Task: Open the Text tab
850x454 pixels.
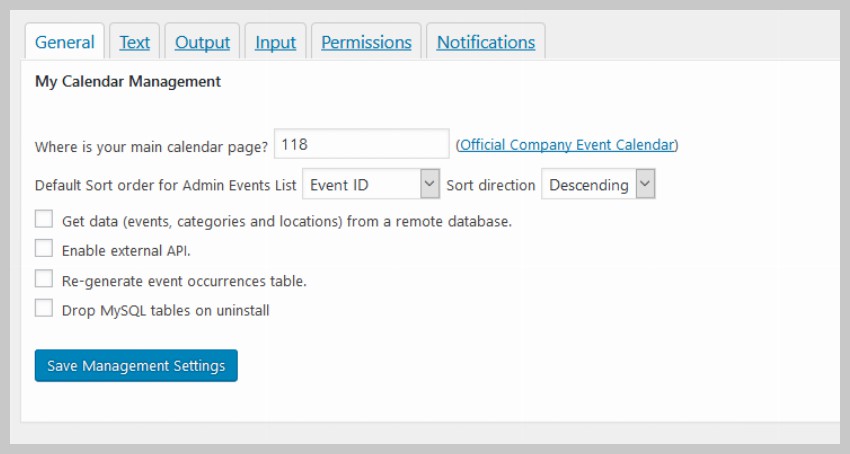Action: coord(134,42)
